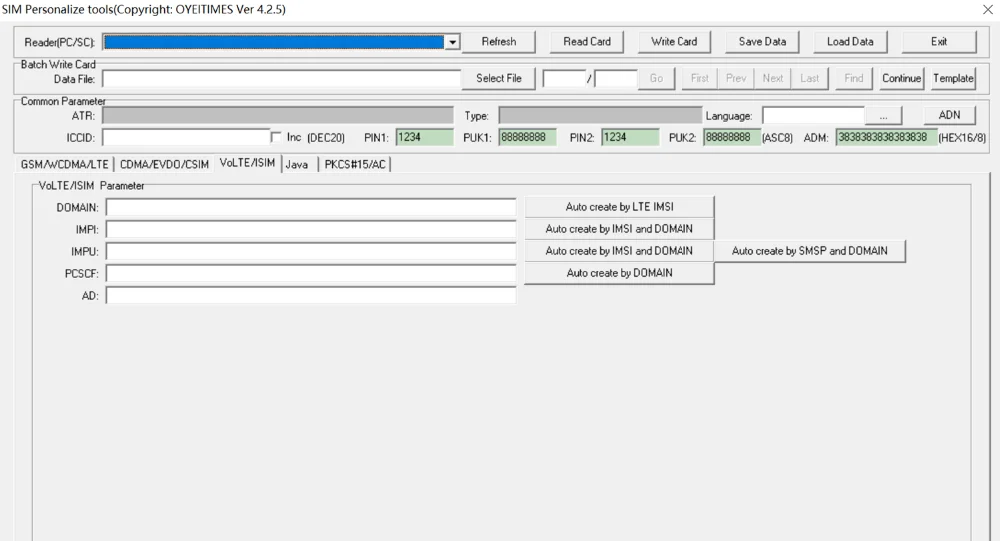Click the PIN2 field showing 1234
Image resolution: width=1000 pixels, height=541 pixels.
(x=630, y=137)
